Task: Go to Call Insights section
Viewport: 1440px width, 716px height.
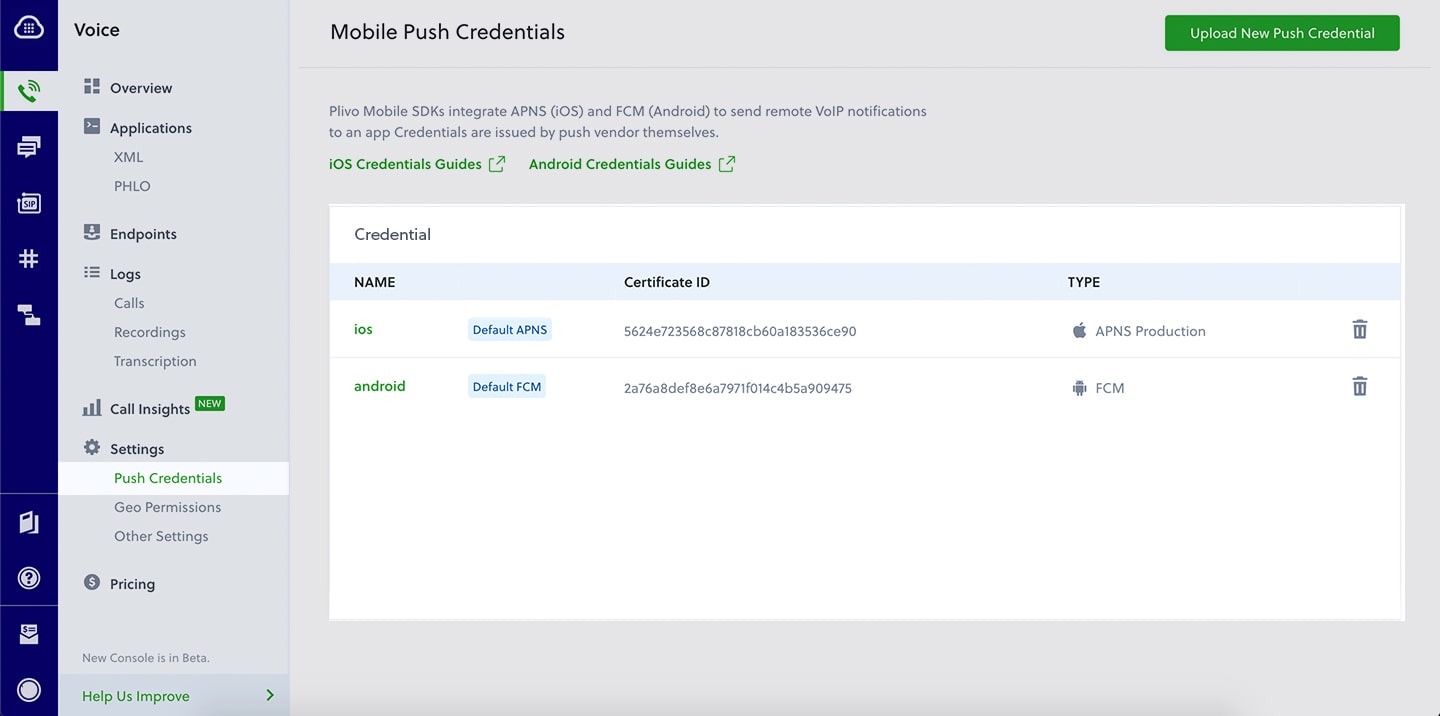Action: [x=150, y=408]
